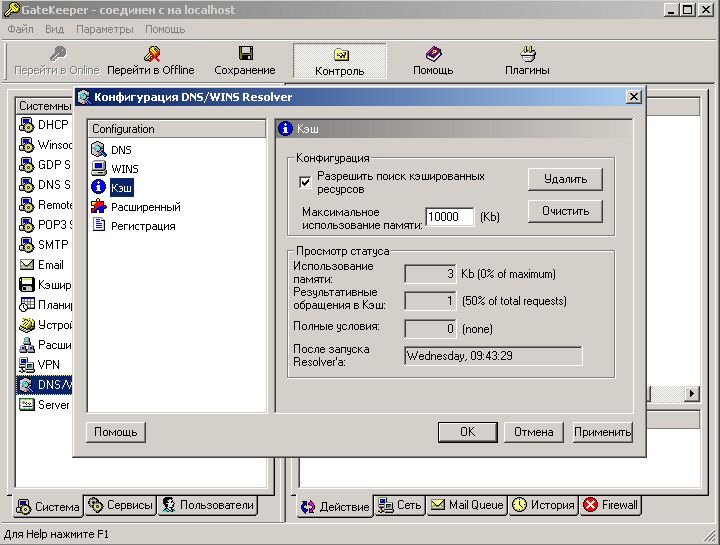Switch to the Mail Queue tab
The height and width of the screenshot is (545, 720).
click(467, 505)
